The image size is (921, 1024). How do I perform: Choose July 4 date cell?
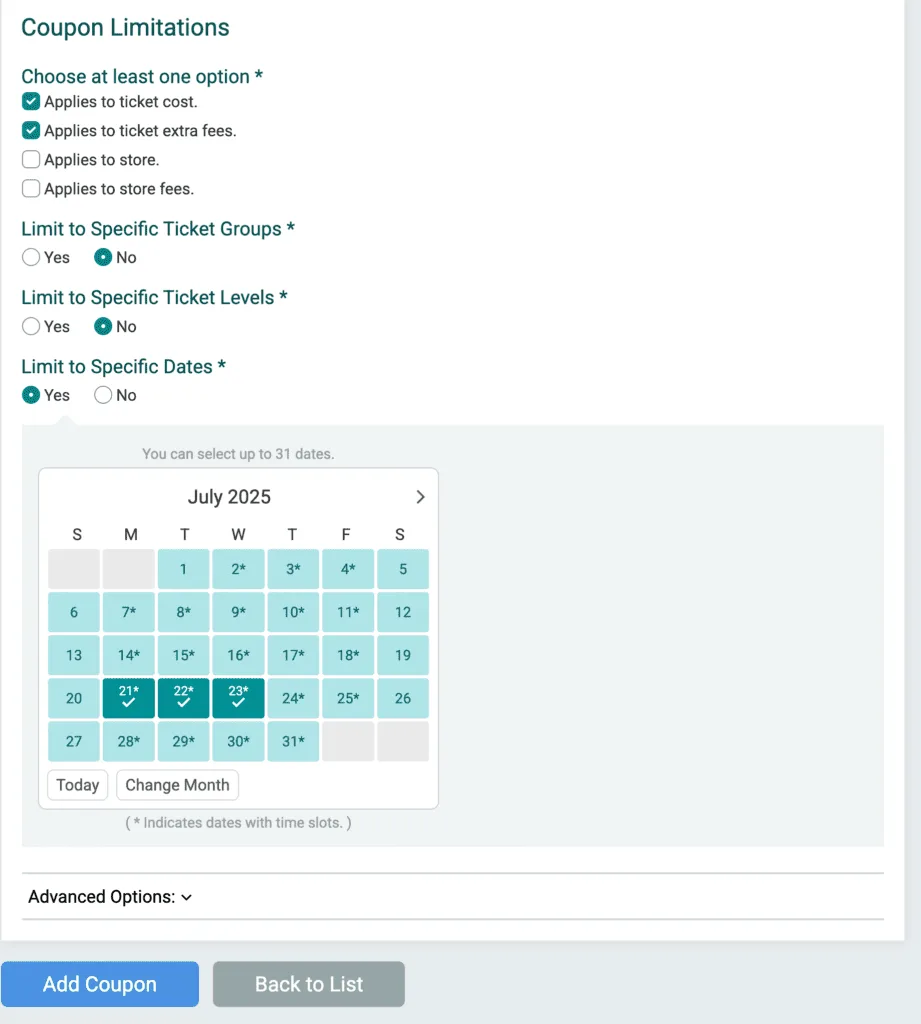347,569
